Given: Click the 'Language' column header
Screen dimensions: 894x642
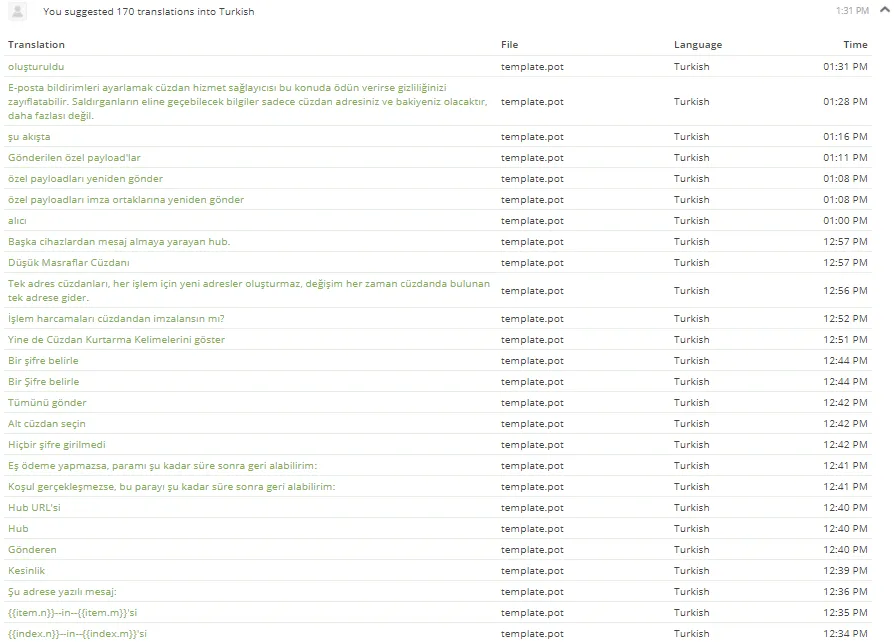Looking at the screenshot, I should click(698, 45).
